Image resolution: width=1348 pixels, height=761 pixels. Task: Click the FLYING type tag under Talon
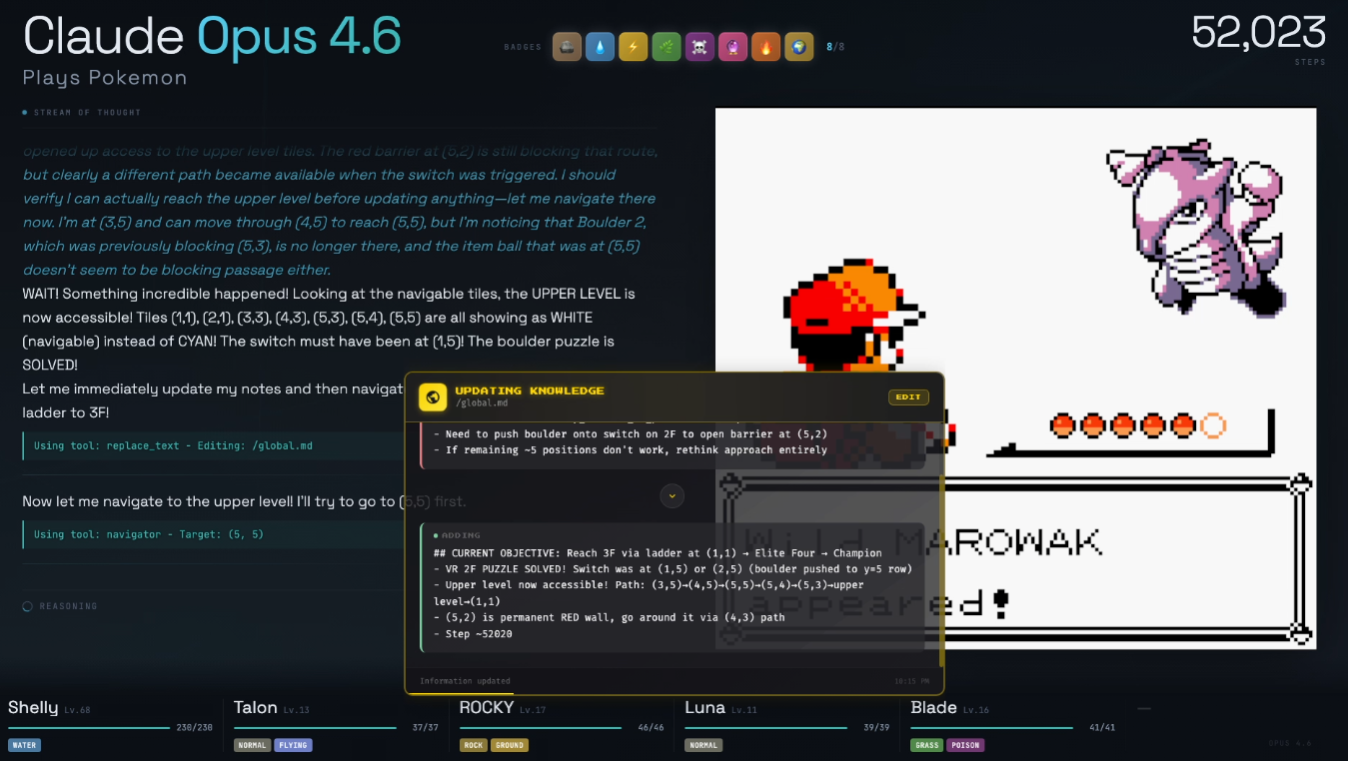click(x=293, y=745)
